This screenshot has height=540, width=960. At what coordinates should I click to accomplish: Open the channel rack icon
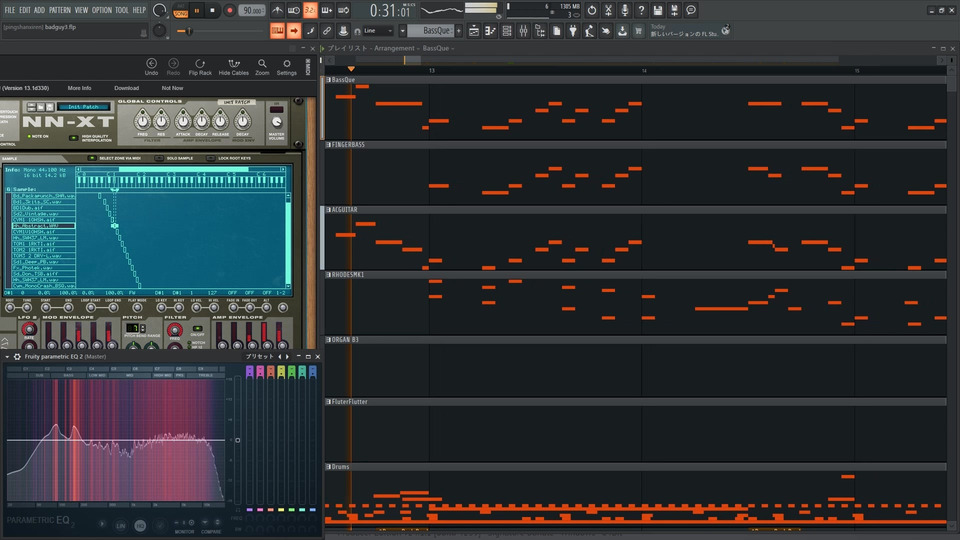tap(507, 31)
